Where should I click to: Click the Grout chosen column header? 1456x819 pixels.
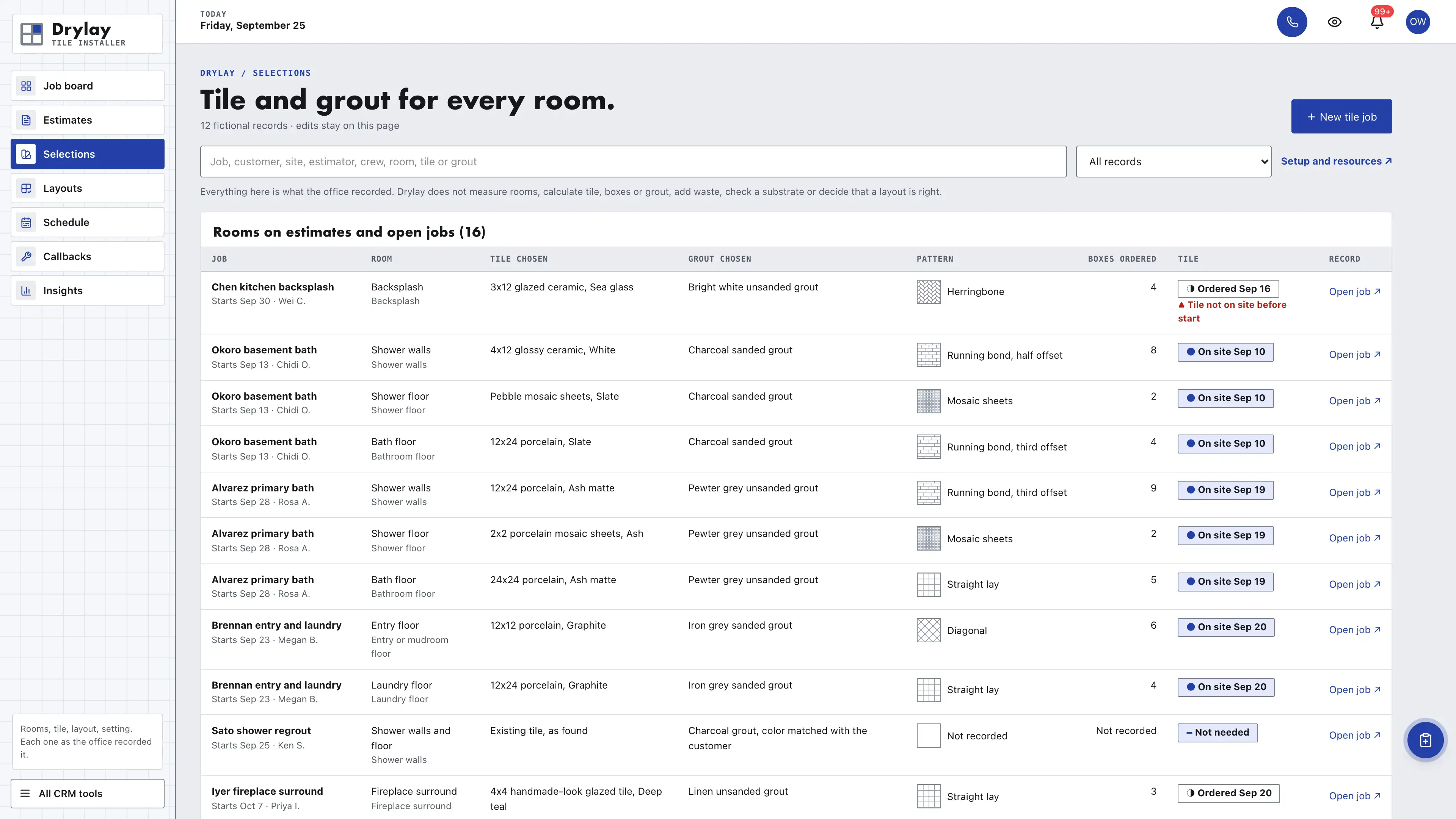pos(720,259)
